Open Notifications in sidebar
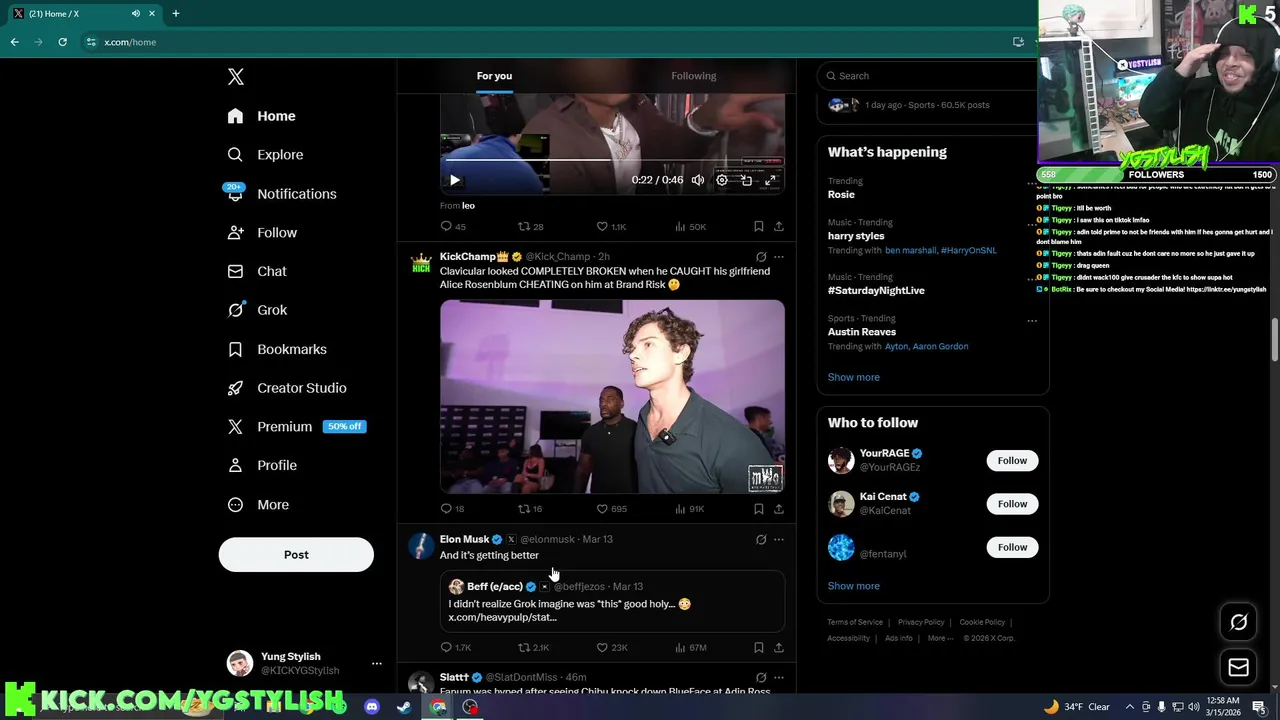Image resolution: width=1280 pixels, height=720 pixels. [281, 194]
